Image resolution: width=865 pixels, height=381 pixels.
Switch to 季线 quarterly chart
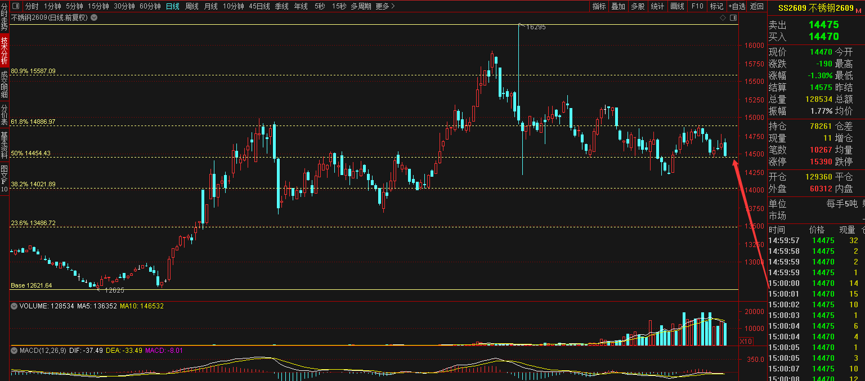[x=282, y=6]
